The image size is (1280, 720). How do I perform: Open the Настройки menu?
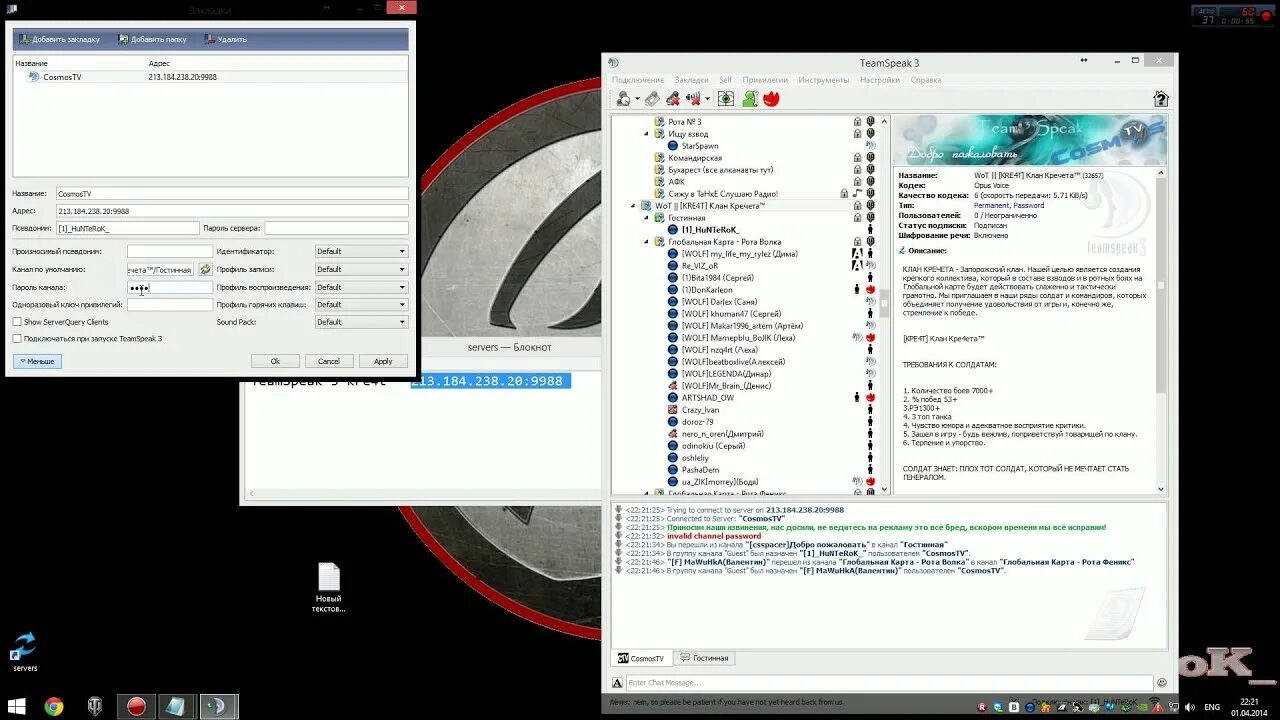tap(880, 80)
